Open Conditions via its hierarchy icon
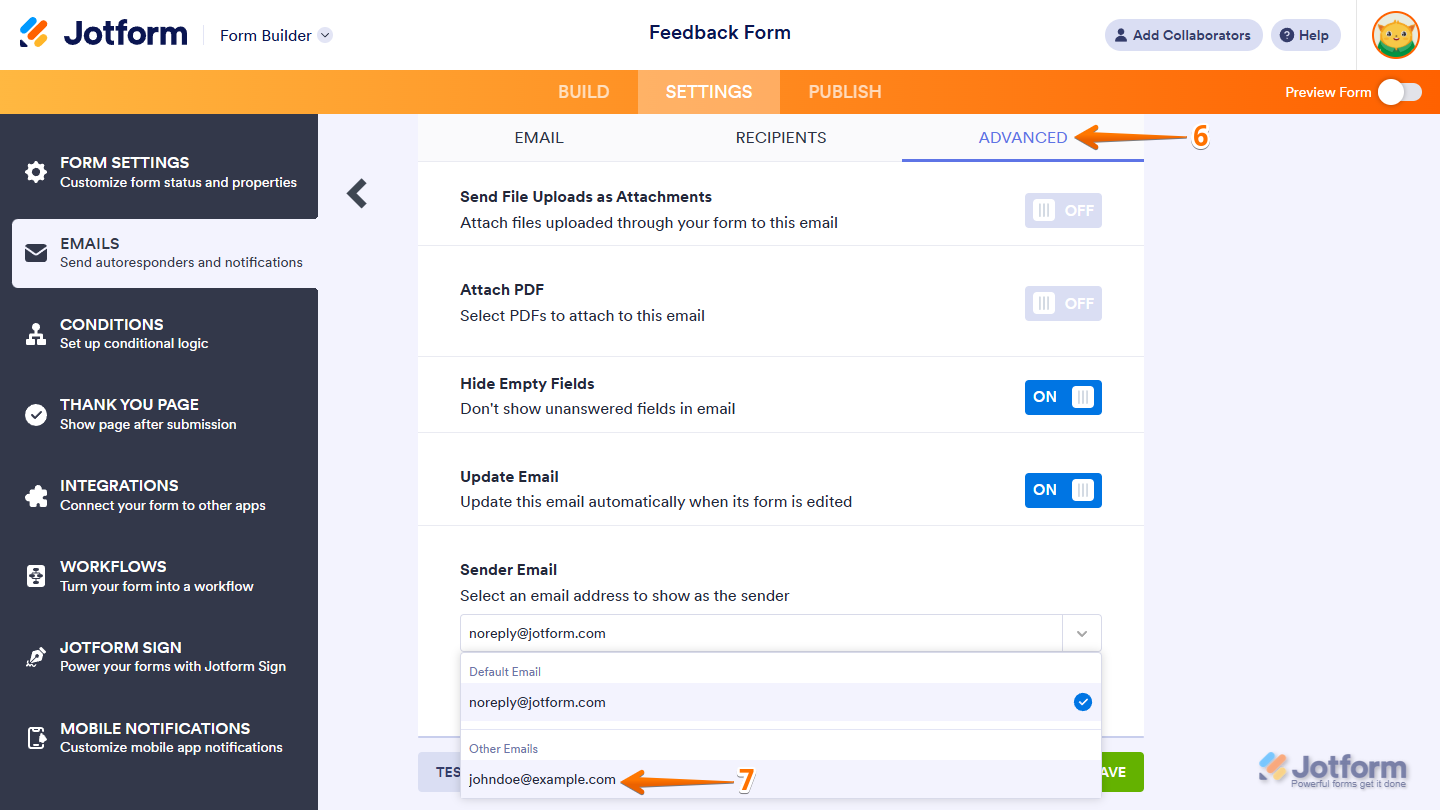Image resolution: width=1440 pixels, height=810 pixels. click(36, 334)
